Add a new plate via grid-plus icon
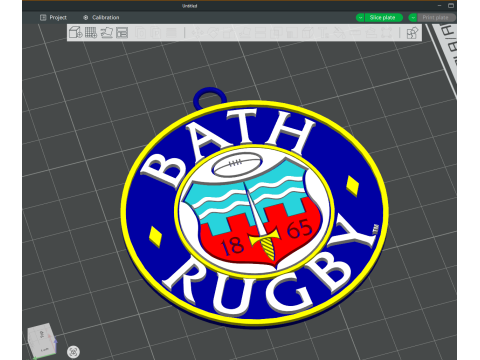Screen dimensions: 480x360 point(91,32)
